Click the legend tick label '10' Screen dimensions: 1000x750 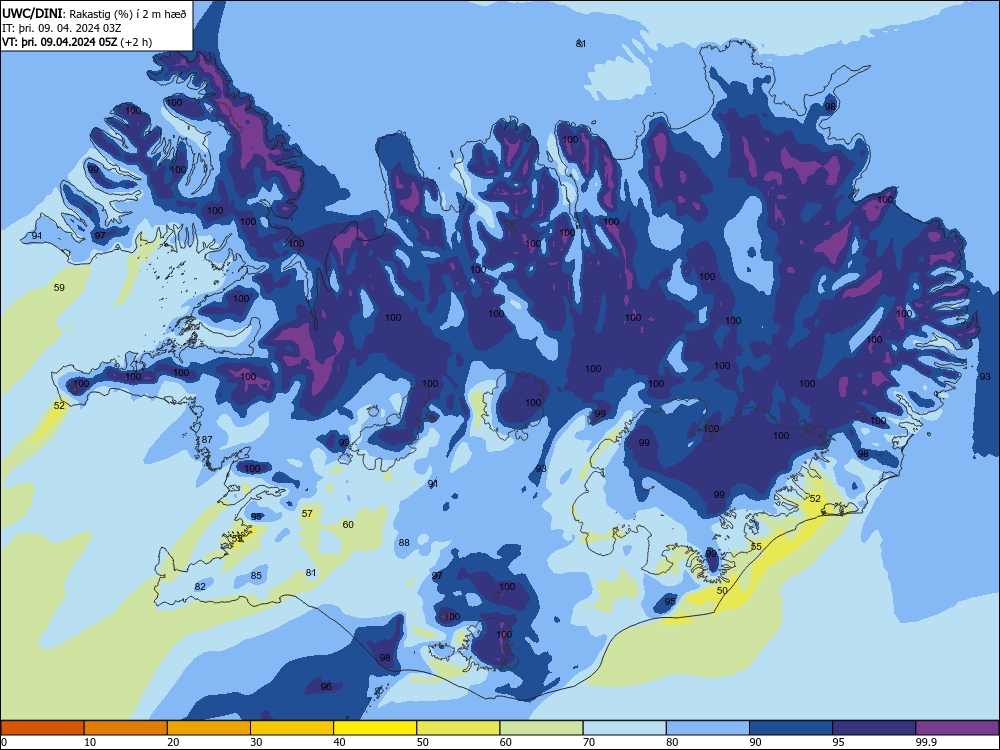click(90, 742)
